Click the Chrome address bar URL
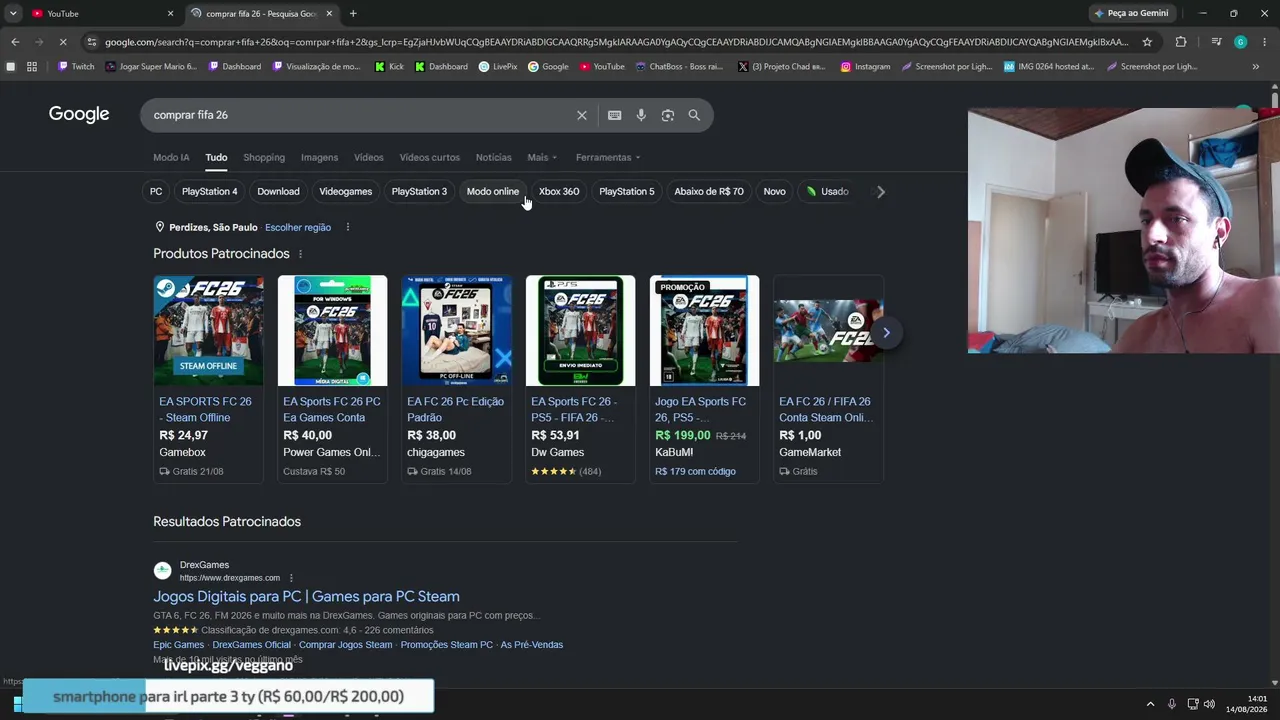Screen dimensions: 1280x720 coord(617,42)
